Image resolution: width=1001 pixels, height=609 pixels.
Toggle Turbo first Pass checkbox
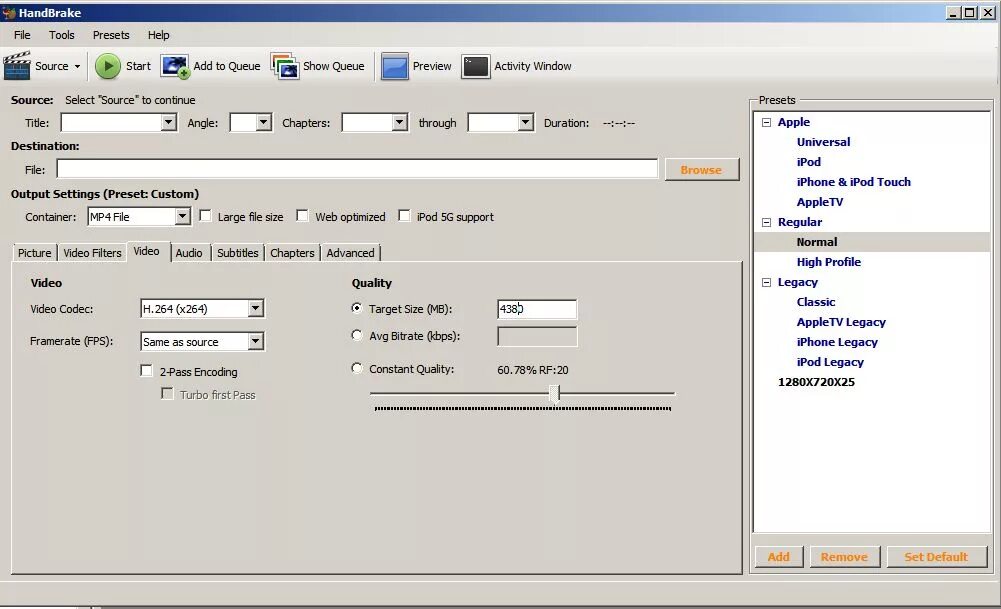[167, 394]
